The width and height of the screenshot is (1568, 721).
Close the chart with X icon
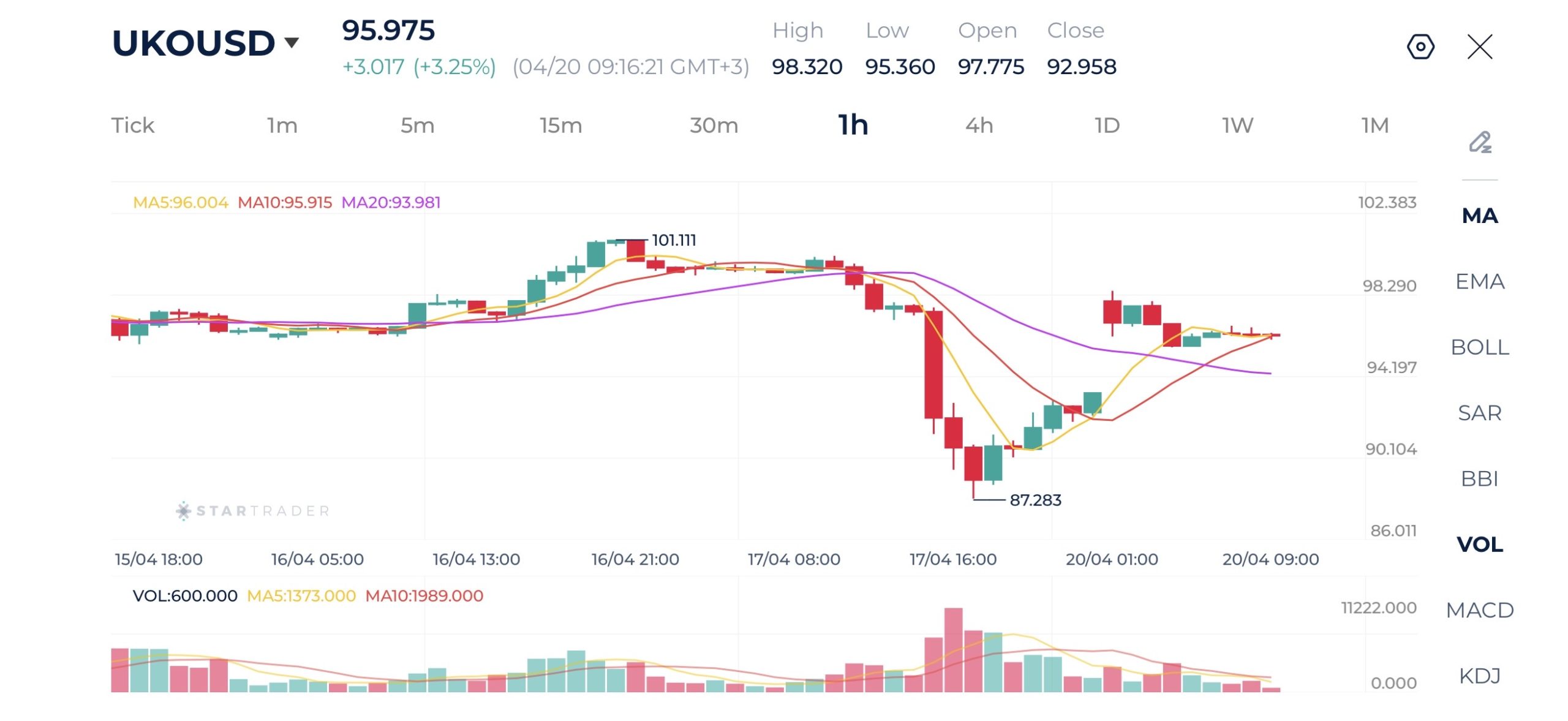pyautogui.click(x=1480, y=47)
